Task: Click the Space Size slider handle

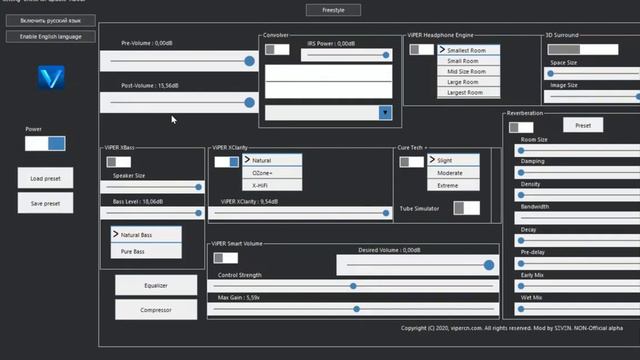Action: pyautogui.click(x=551, y=73)
